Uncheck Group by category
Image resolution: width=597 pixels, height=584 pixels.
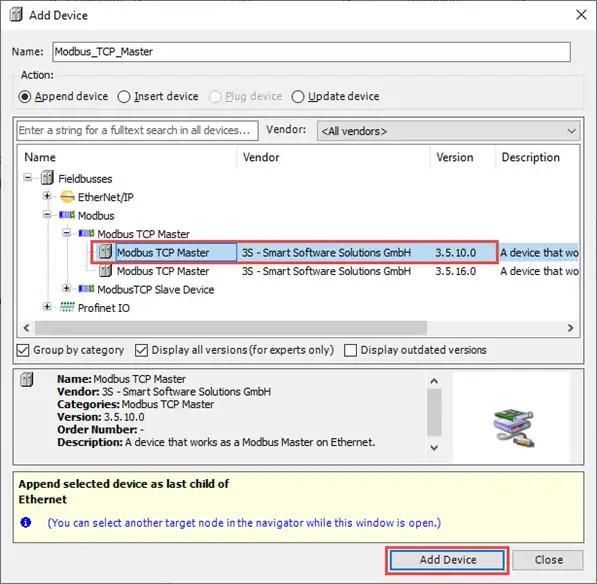[23, 350]
